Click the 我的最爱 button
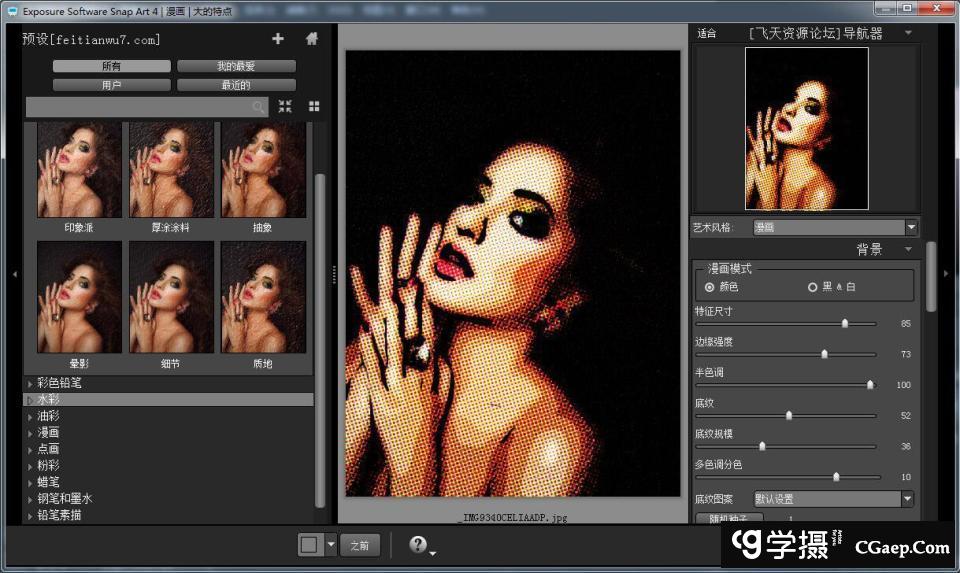960x573 pixels. 236,66
